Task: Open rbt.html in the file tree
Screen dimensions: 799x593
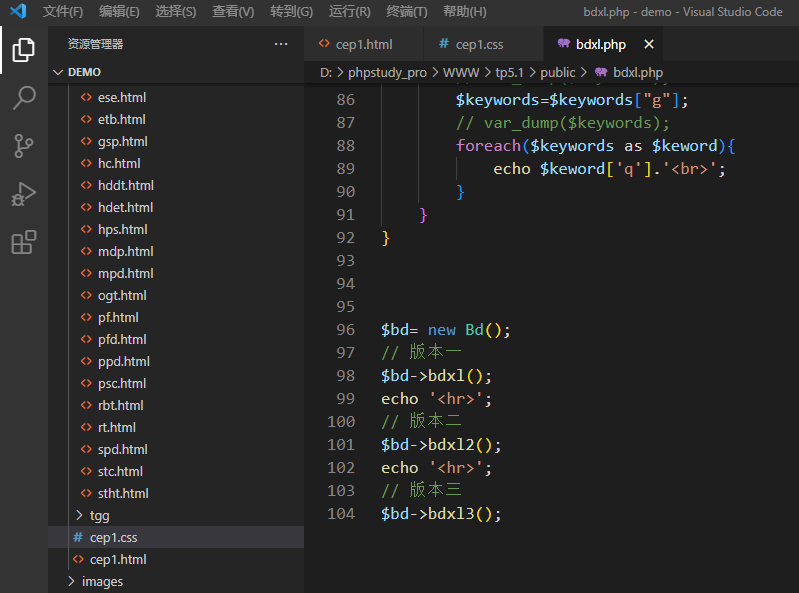Action: (176, 406)
